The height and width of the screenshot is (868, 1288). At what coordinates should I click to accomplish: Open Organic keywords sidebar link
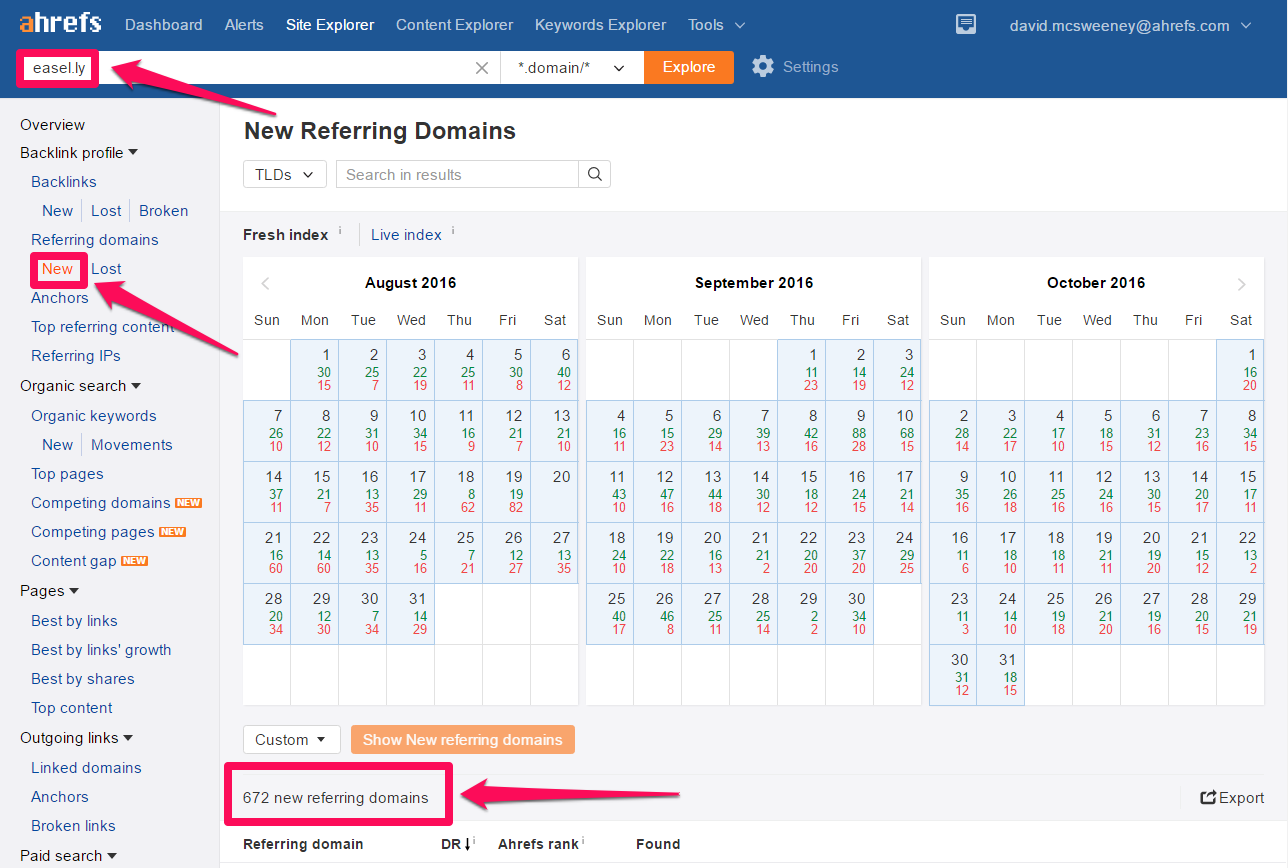[x=94, y=416]
